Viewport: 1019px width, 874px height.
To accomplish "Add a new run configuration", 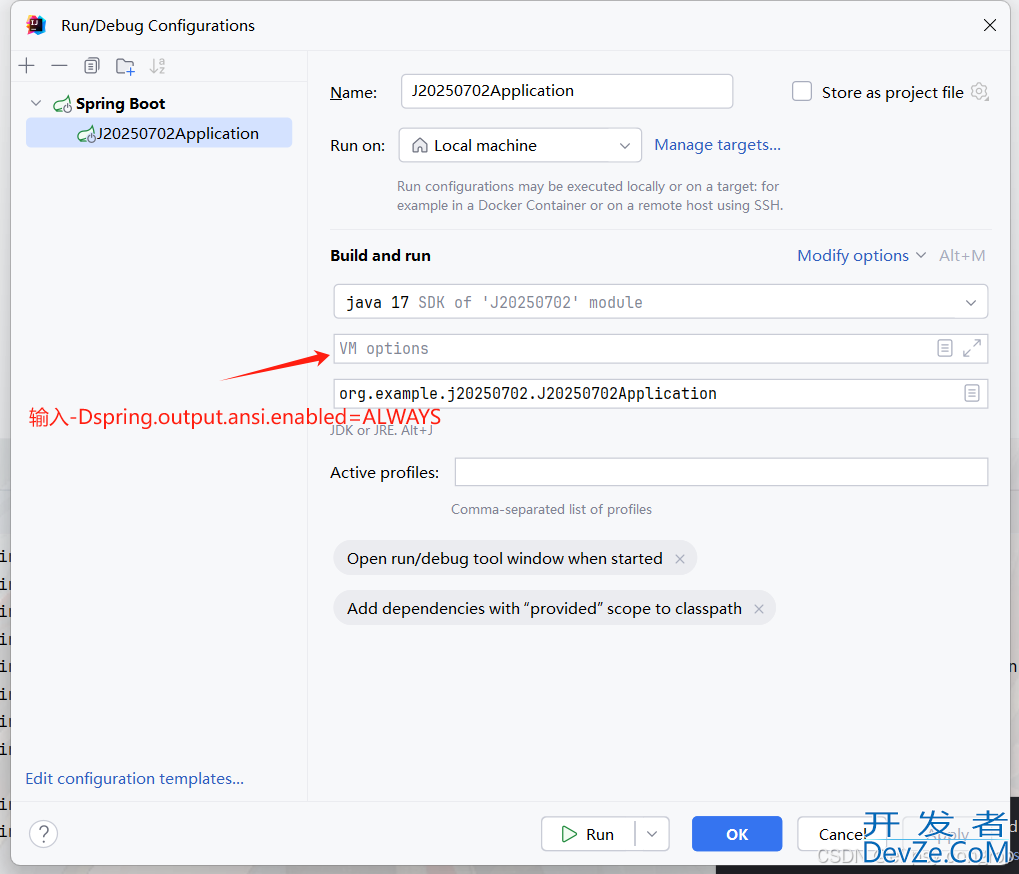I will click(27, 66).
